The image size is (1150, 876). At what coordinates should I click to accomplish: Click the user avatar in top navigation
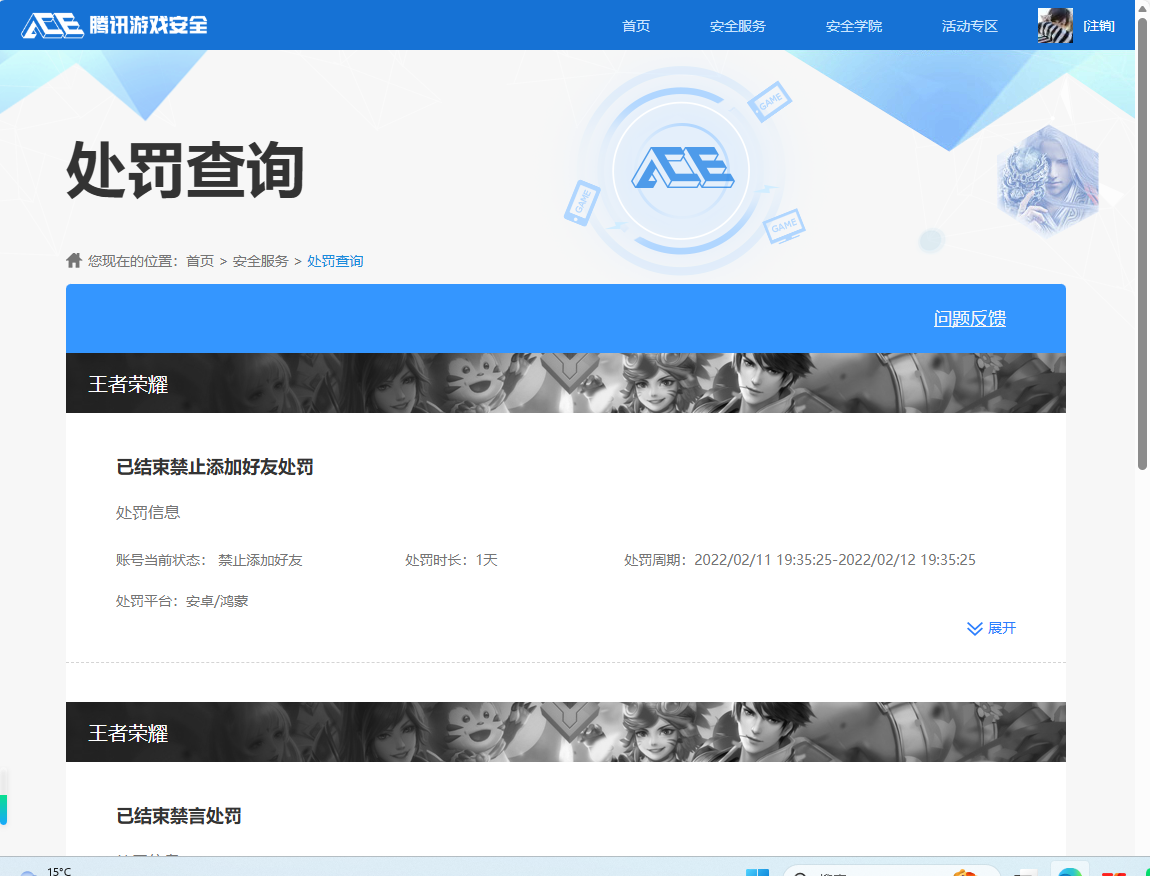coord(1055,25)
